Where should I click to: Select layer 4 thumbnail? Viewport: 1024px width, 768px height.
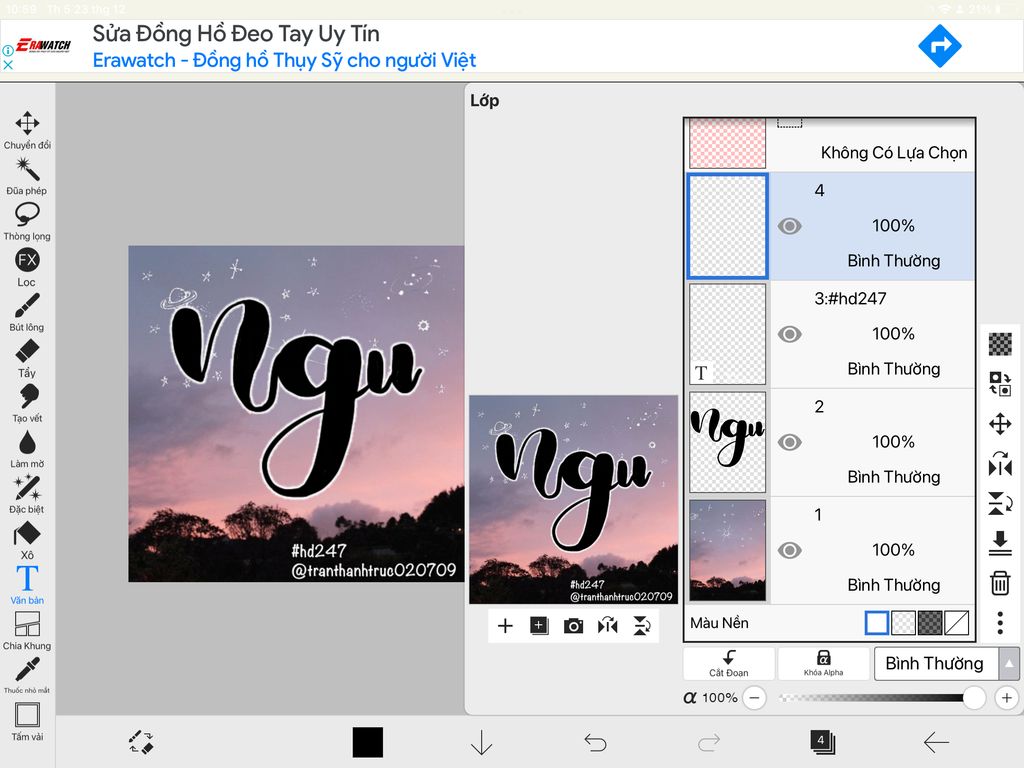pos(728,226)
